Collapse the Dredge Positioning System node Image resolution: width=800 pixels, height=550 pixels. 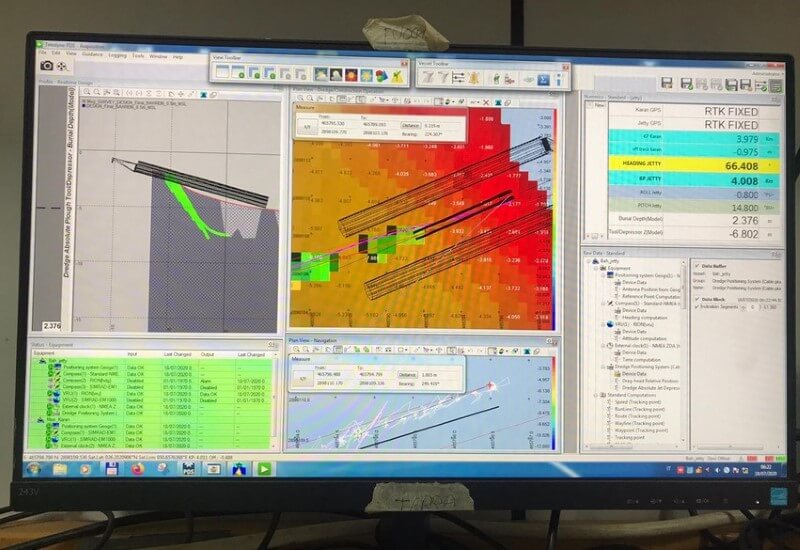(603, 366)
